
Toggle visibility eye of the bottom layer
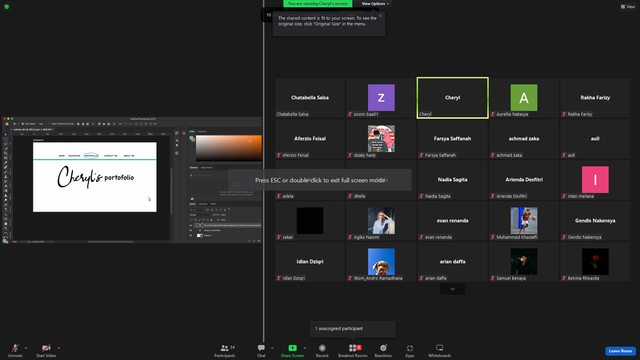pyautogui.click(x=191, y=236)
